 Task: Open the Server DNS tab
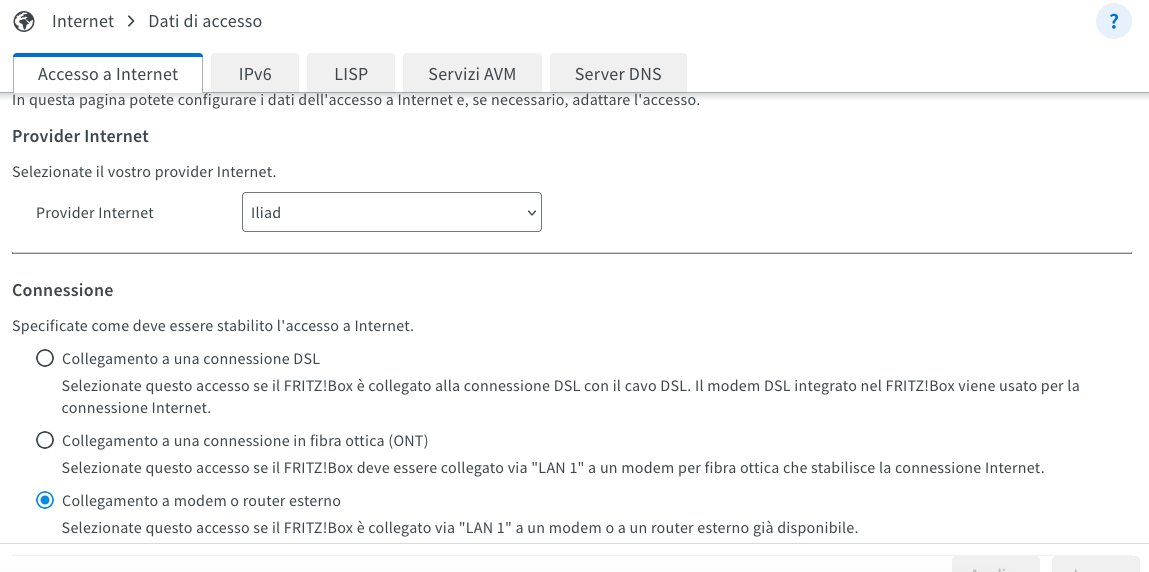[618, 74]
